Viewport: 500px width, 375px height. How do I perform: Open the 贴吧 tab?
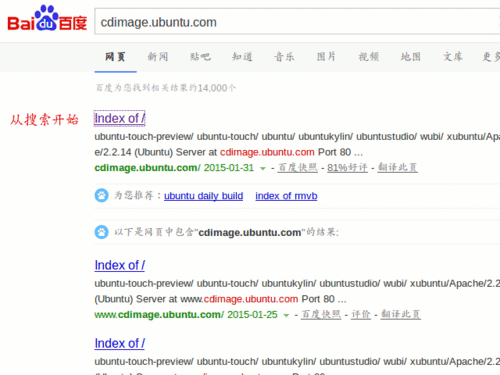[x=200, y=57]
